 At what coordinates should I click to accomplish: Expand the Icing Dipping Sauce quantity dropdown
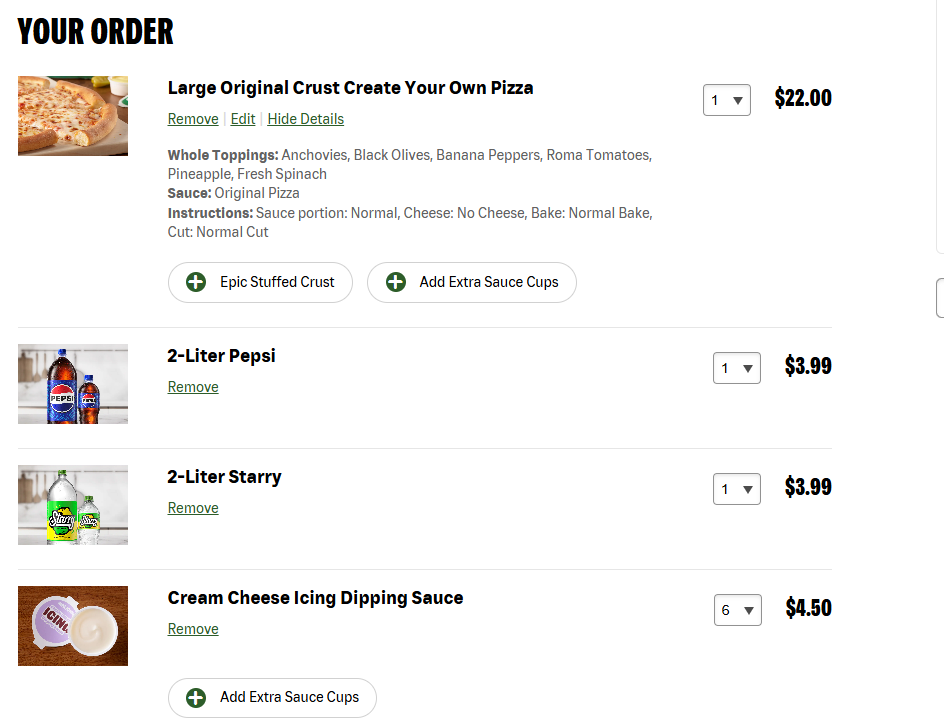point(738,610)
